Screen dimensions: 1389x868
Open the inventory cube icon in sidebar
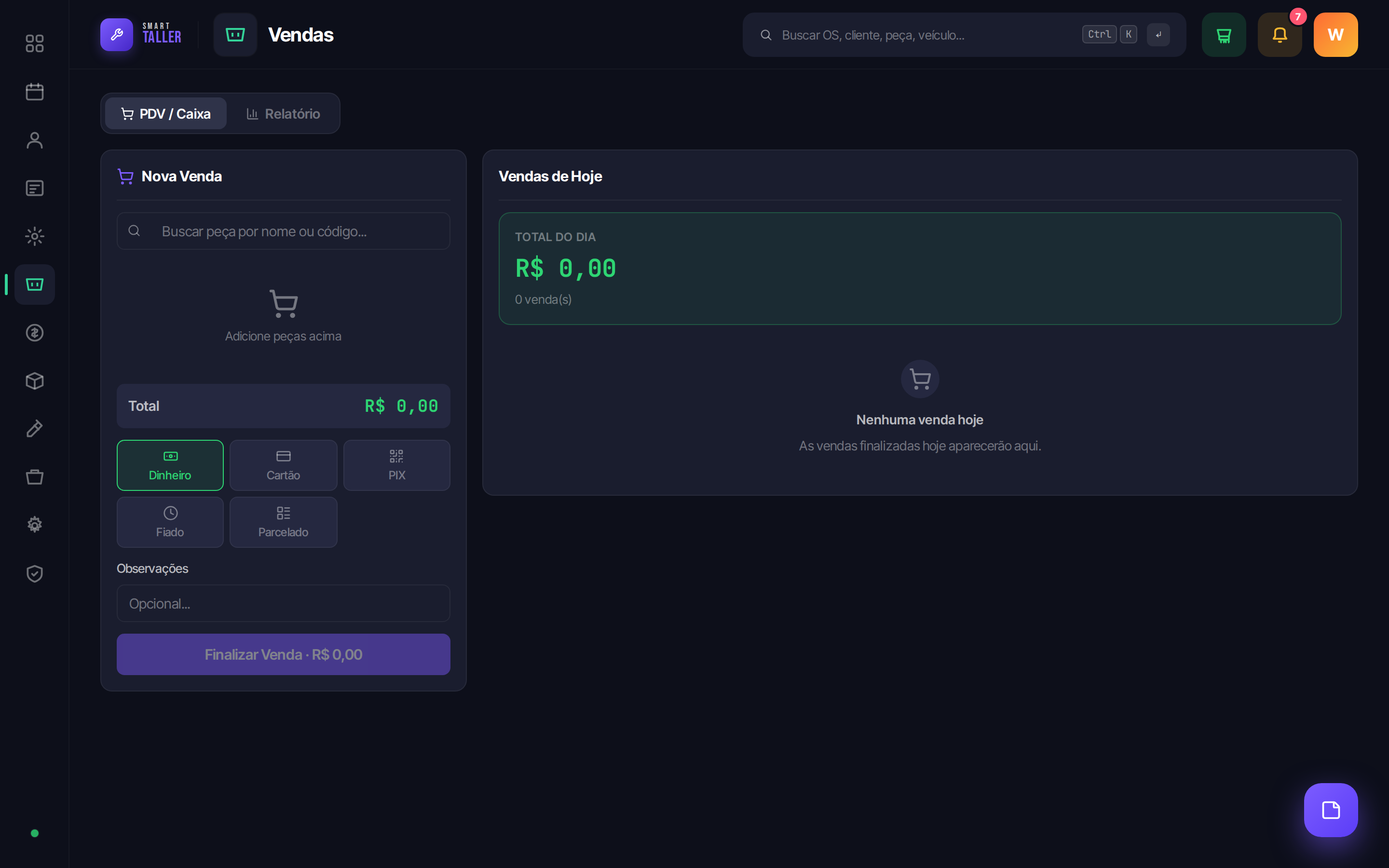click(x=34, y=381)
